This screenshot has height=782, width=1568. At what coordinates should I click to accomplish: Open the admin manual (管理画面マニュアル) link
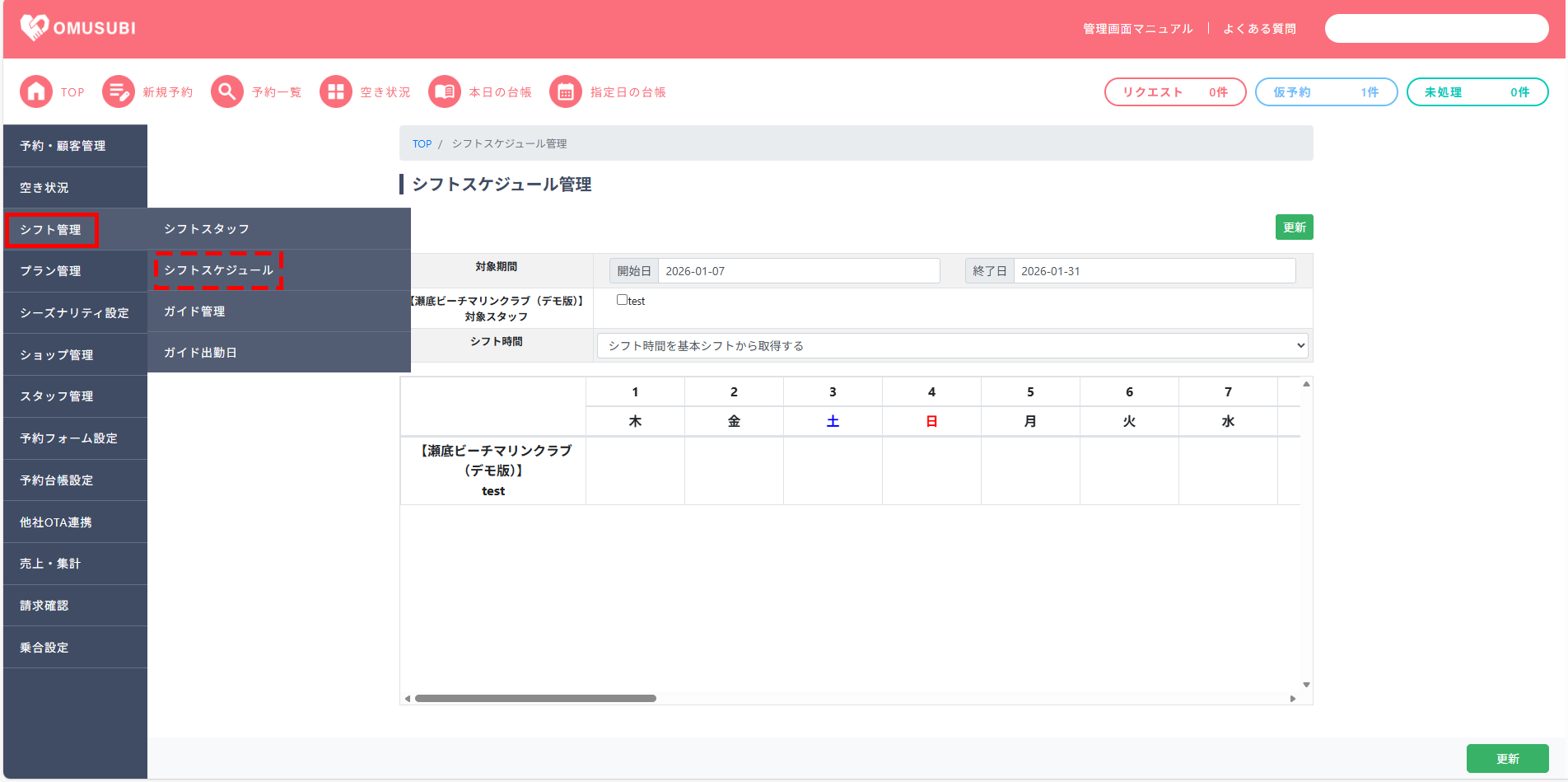pyautogui.click(x=1137, y=29)
